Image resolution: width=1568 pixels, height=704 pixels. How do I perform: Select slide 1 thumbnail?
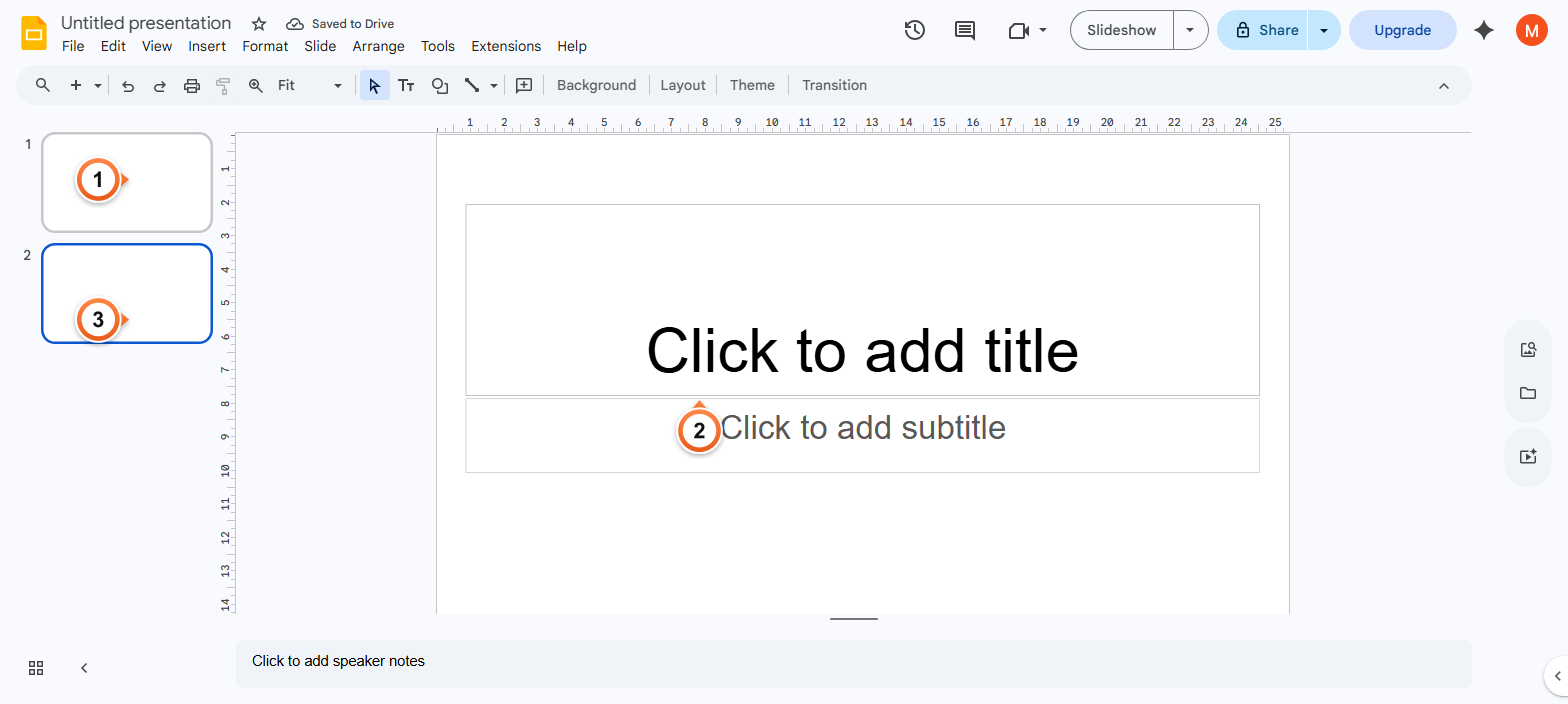(x=127, y=182)
